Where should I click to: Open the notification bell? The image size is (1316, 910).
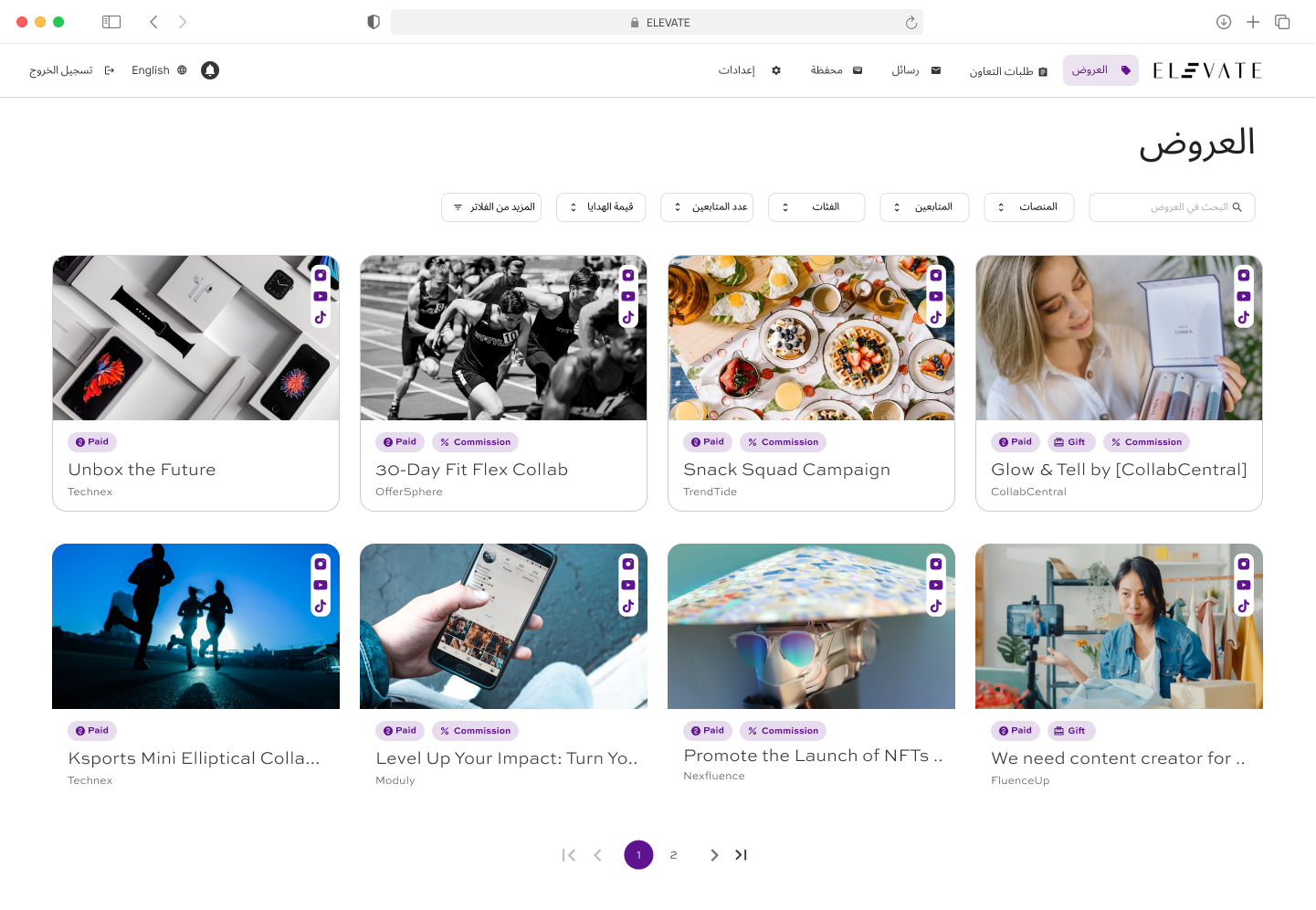click(x=210, y=70)
